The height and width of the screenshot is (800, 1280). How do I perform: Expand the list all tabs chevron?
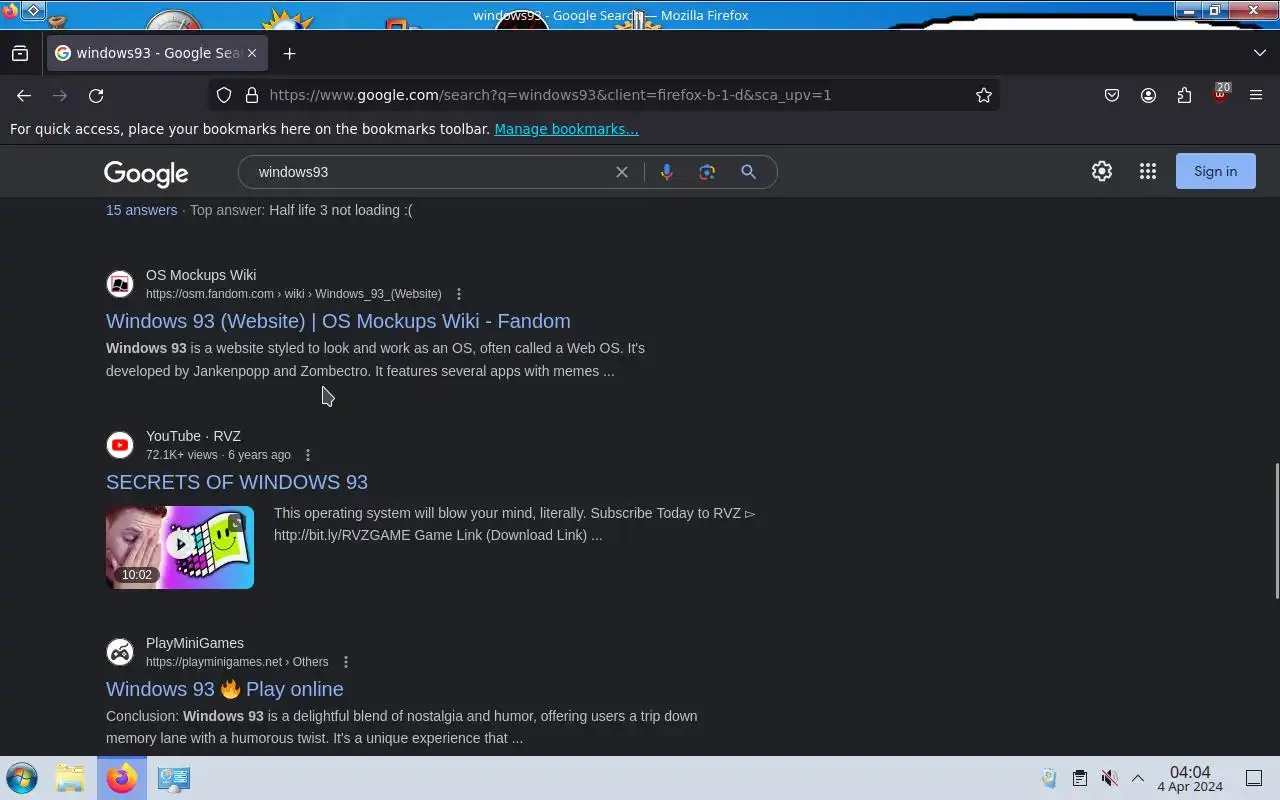(1259, 53)
